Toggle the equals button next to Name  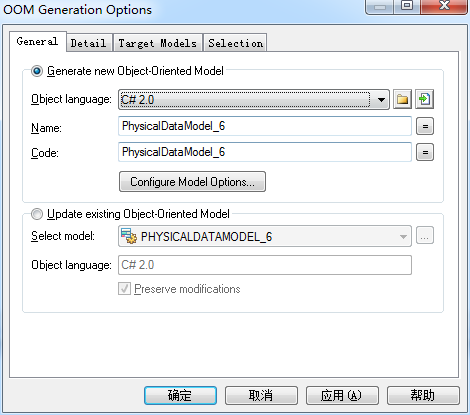(x=425, y=126)
